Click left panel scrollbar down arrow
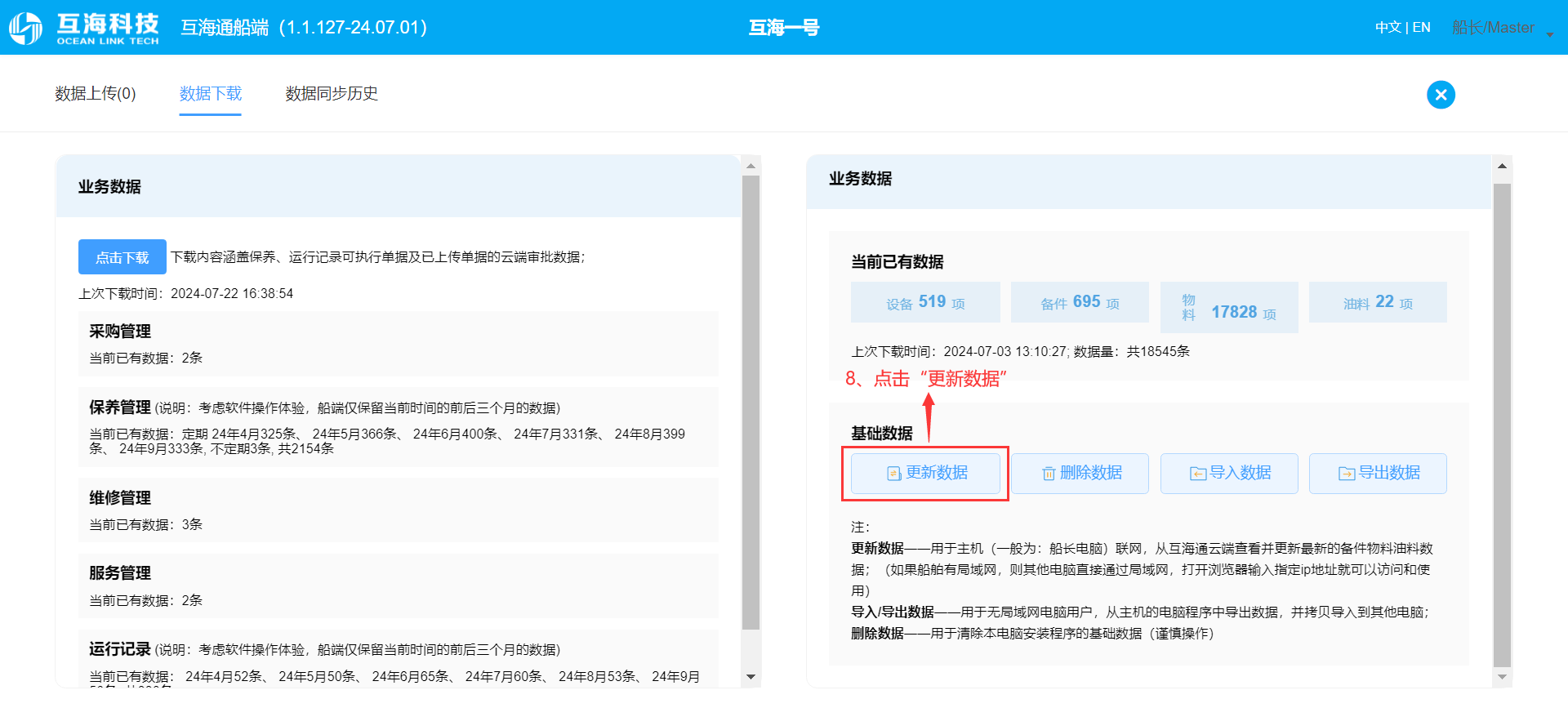Image resolution: width=1568 pixels, height=708 pixels. point(751,677)
